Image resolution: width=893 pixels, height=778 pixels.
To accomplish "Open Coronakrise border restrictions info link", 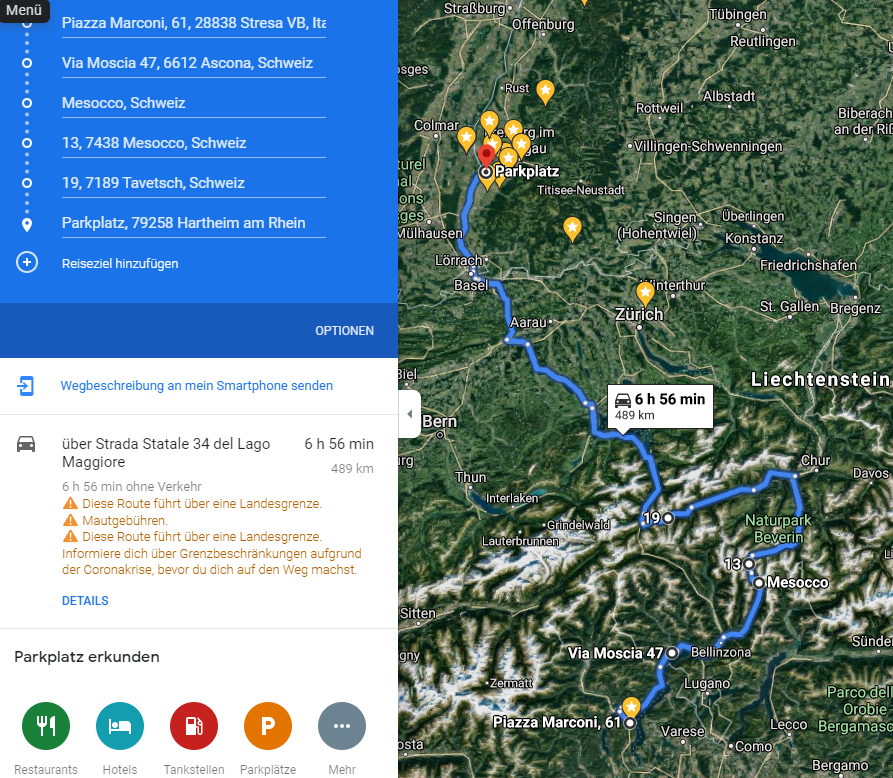I will pos(211,562).
